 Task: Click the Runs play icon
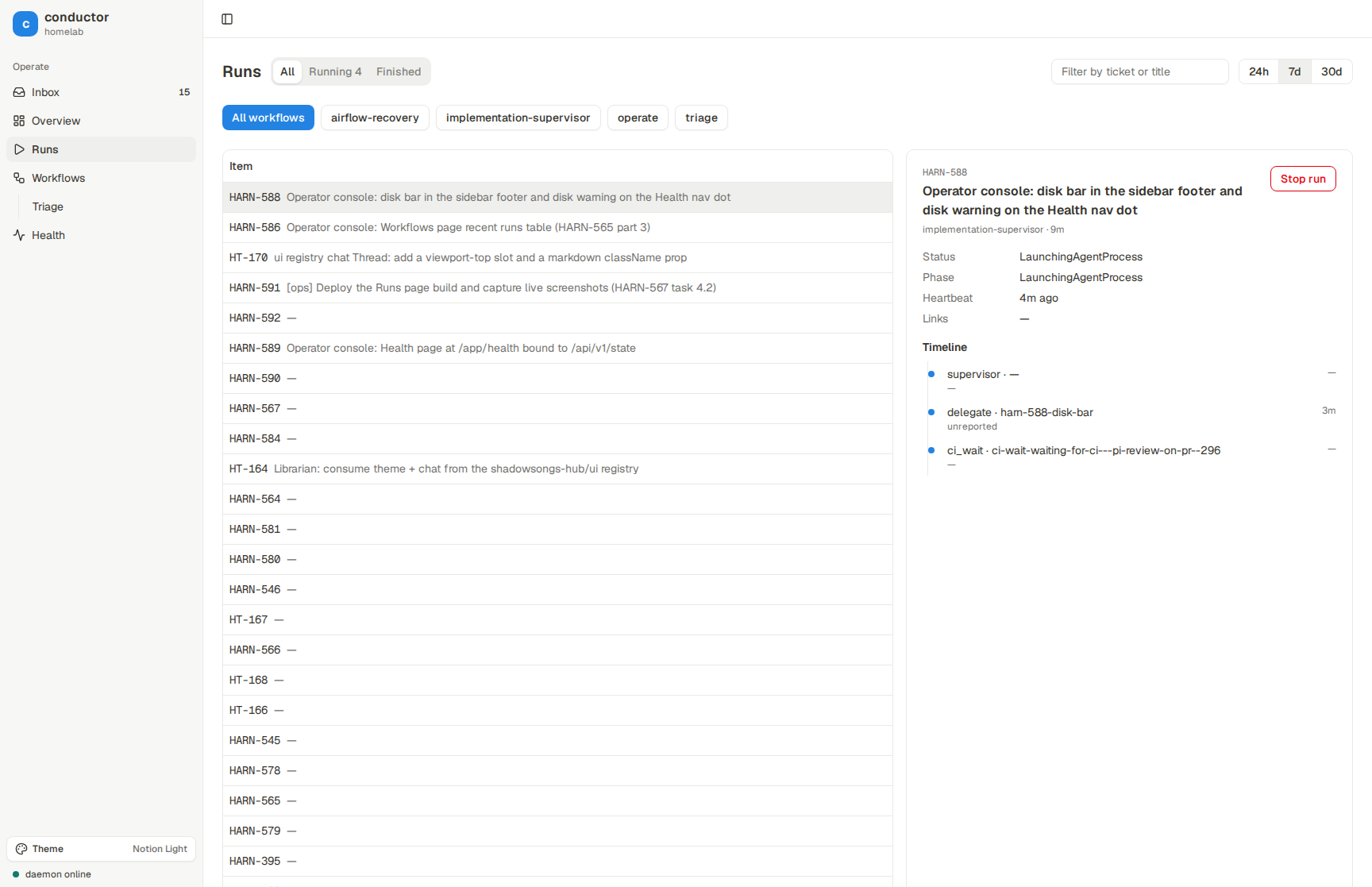19,149
